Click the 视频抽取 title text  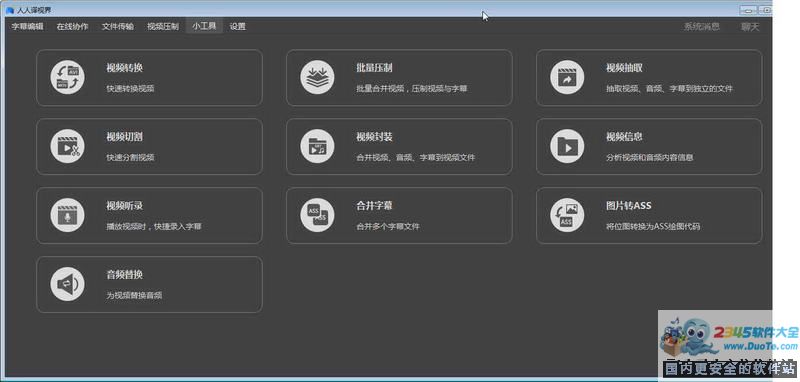624,68
